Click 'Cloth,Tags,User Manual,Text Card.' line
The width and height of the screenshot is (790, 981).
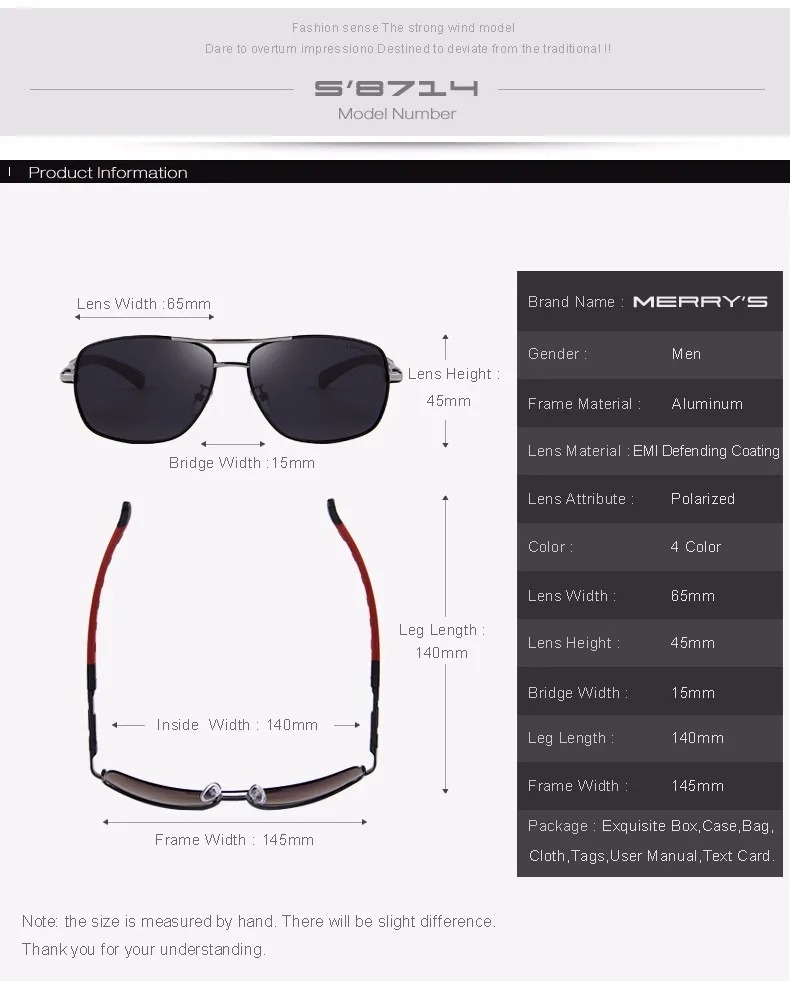click(x=652, y=856)
